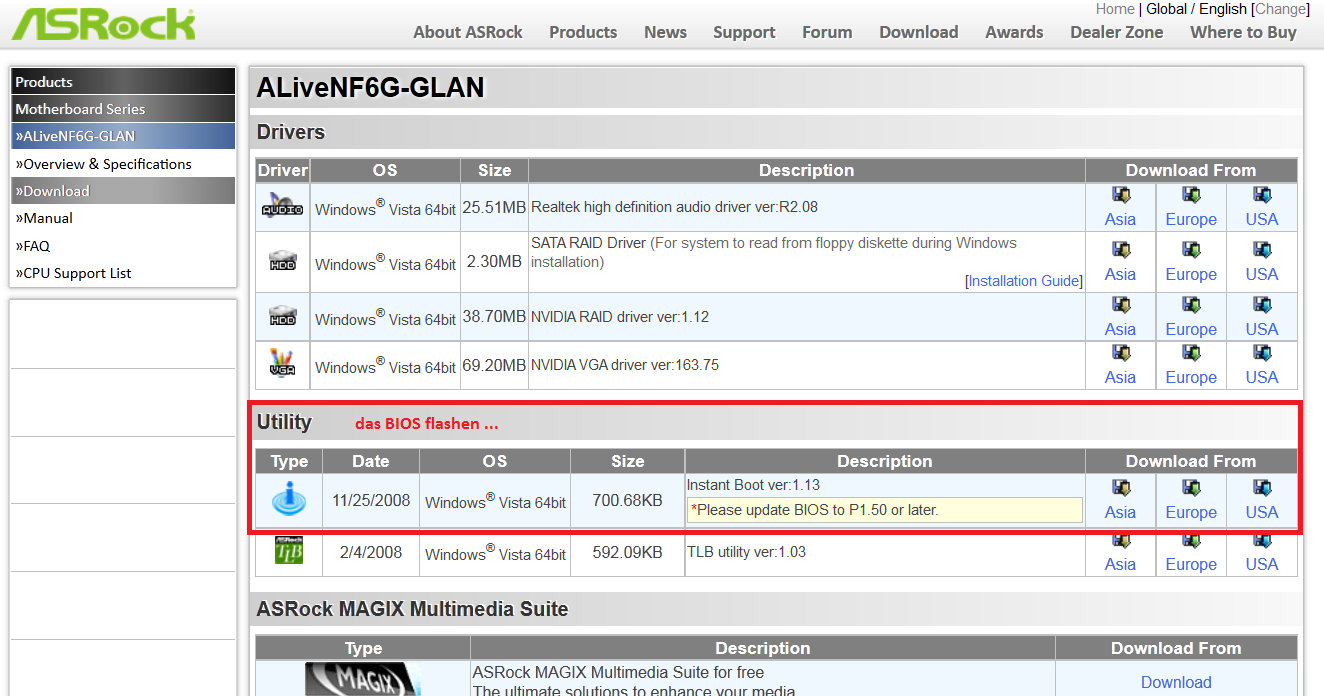Click Europe download icon for Instant Boot
The width and height of the screenshot is (1324, 696).
[1191, 488]
